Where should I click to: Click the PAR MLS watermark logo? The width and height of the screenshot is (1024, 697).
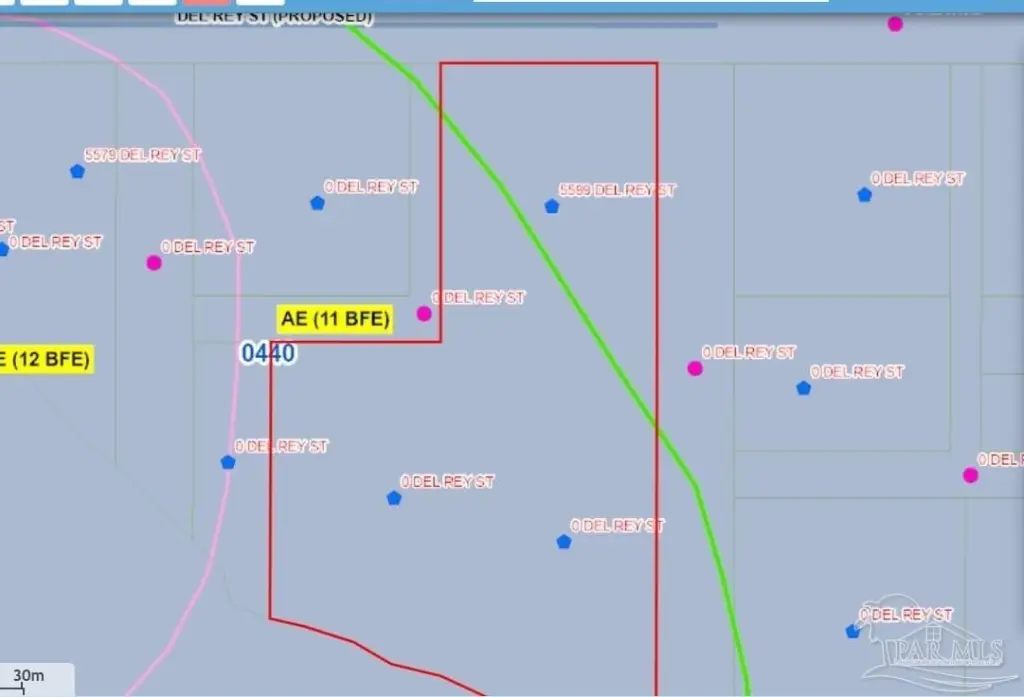(933, 650)
